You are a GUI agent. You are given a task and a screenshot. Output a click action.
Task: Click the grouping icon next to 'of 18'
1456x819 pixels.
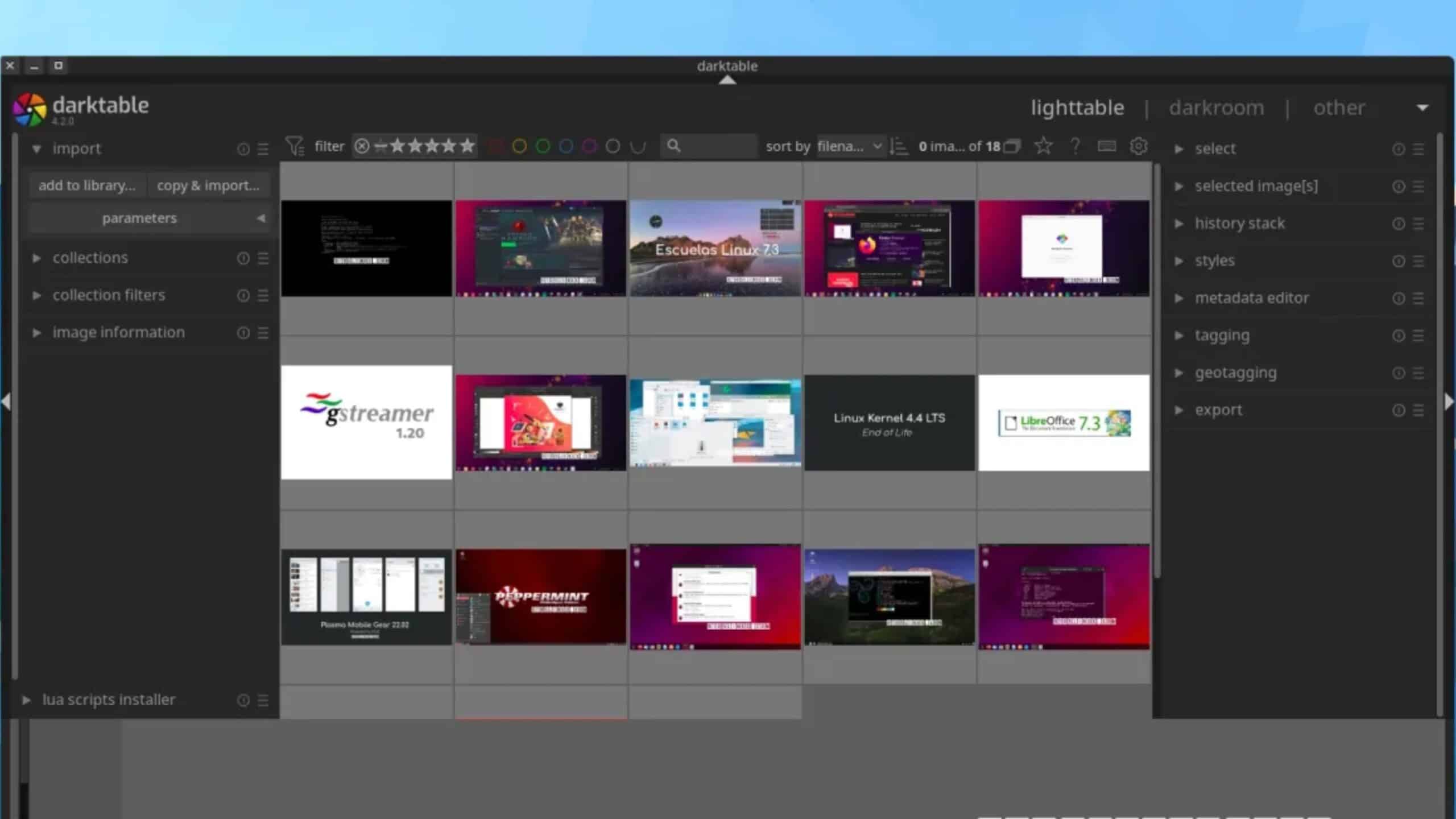pyautogui.click(x=1012, y=146)
